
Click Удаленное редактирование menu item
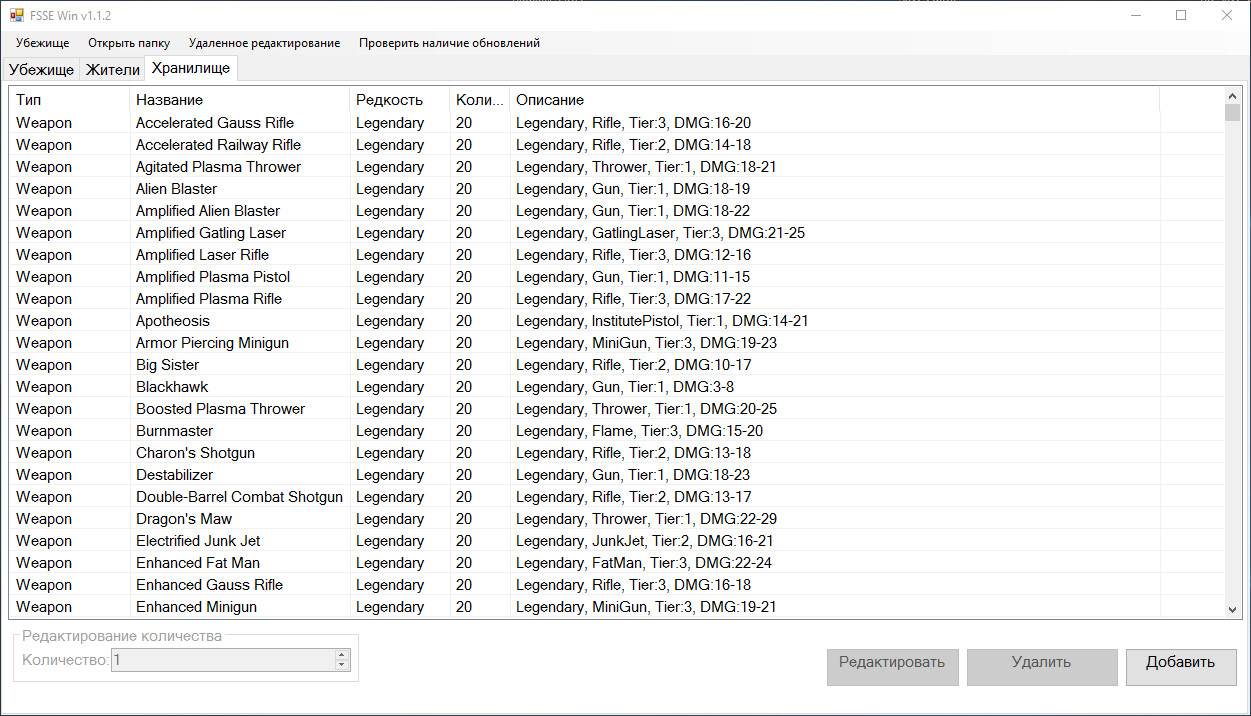click(264, 43)
